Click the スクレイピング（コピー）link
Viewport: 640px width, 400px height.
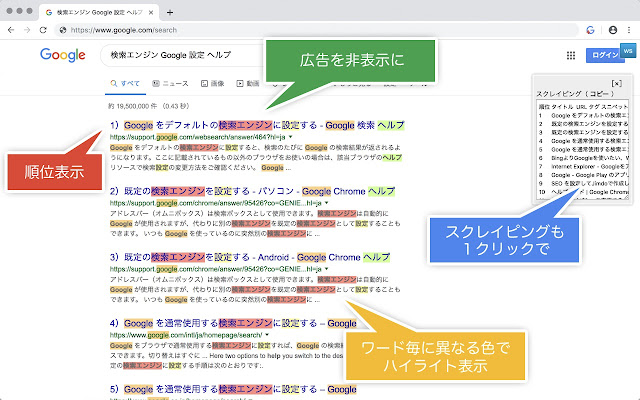[575, 93]
